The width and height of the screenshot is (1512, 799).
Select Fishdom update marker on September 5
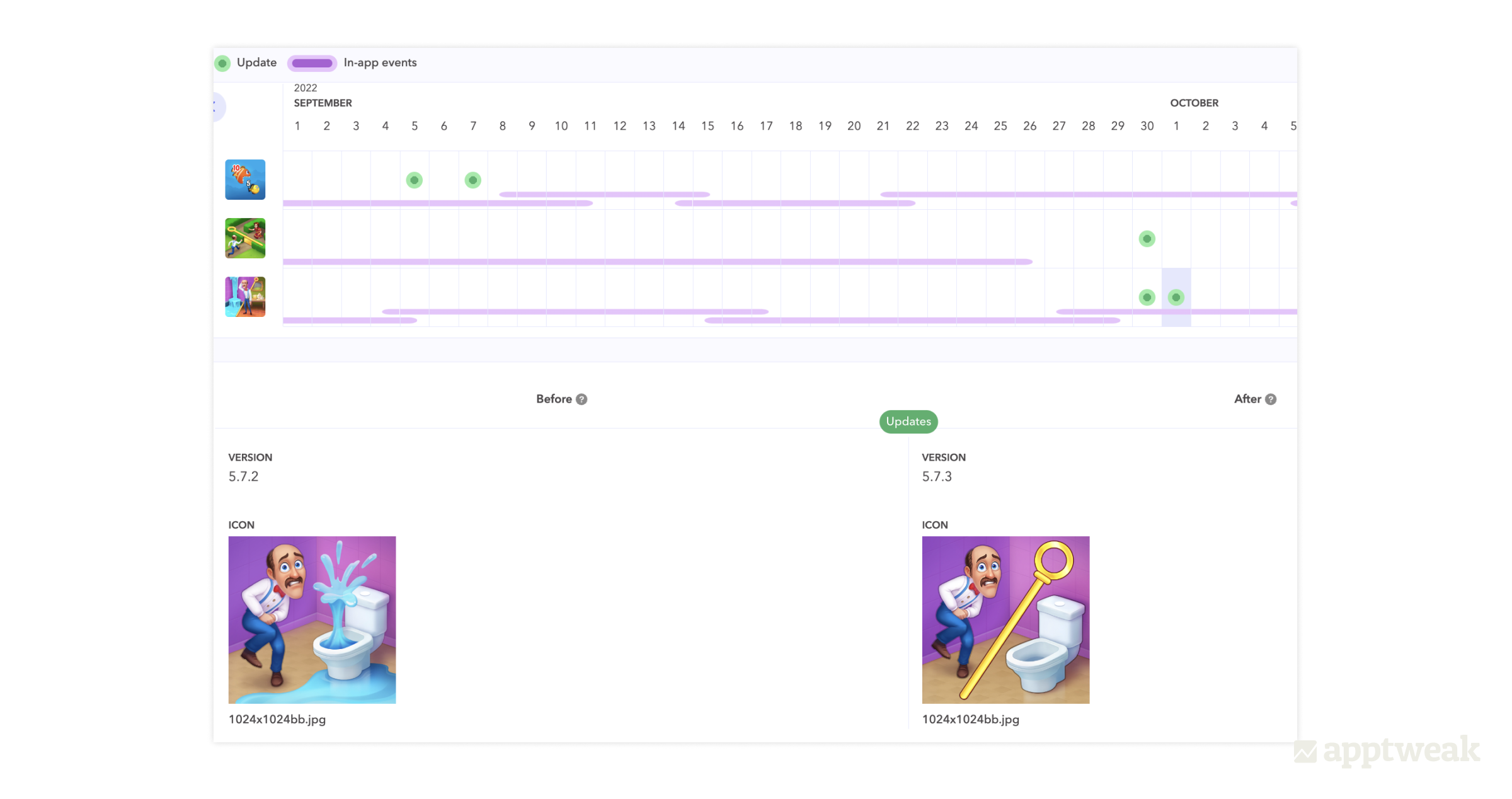point(414,180)
